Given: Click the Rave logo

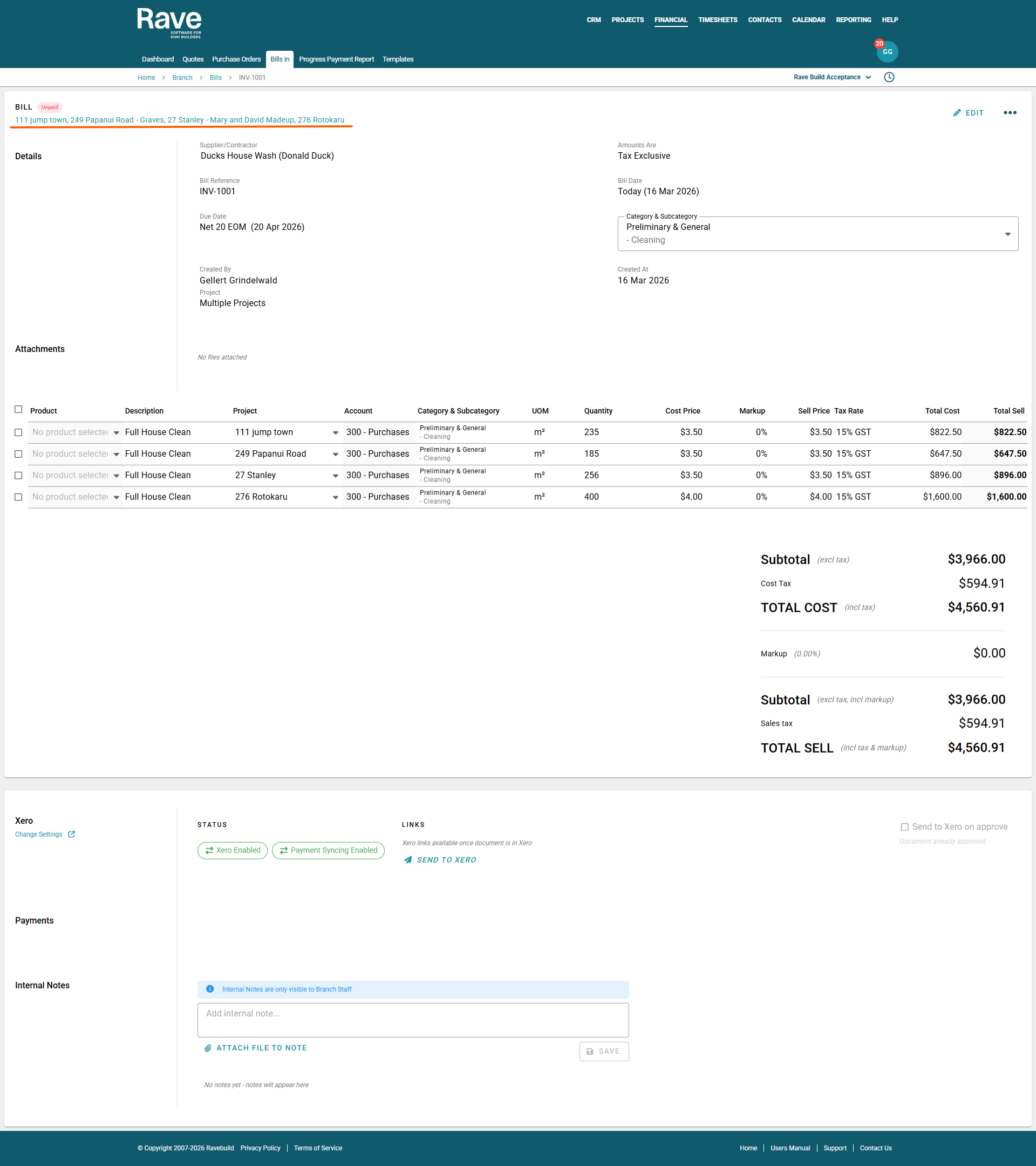Looking at the screenshot, I should click(x=169, y=23).
